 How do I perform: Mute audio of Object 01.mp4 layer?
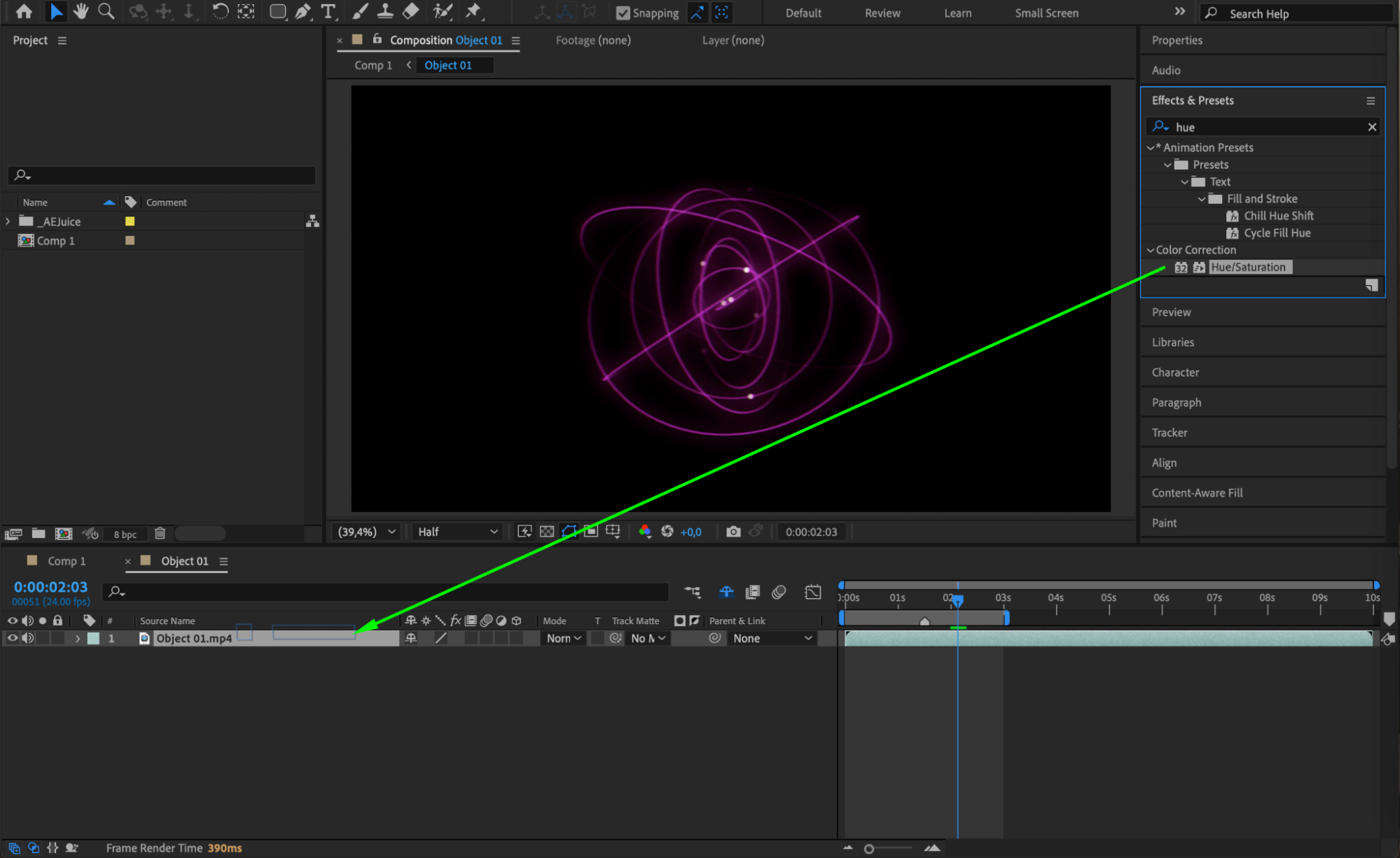point(27,638)
